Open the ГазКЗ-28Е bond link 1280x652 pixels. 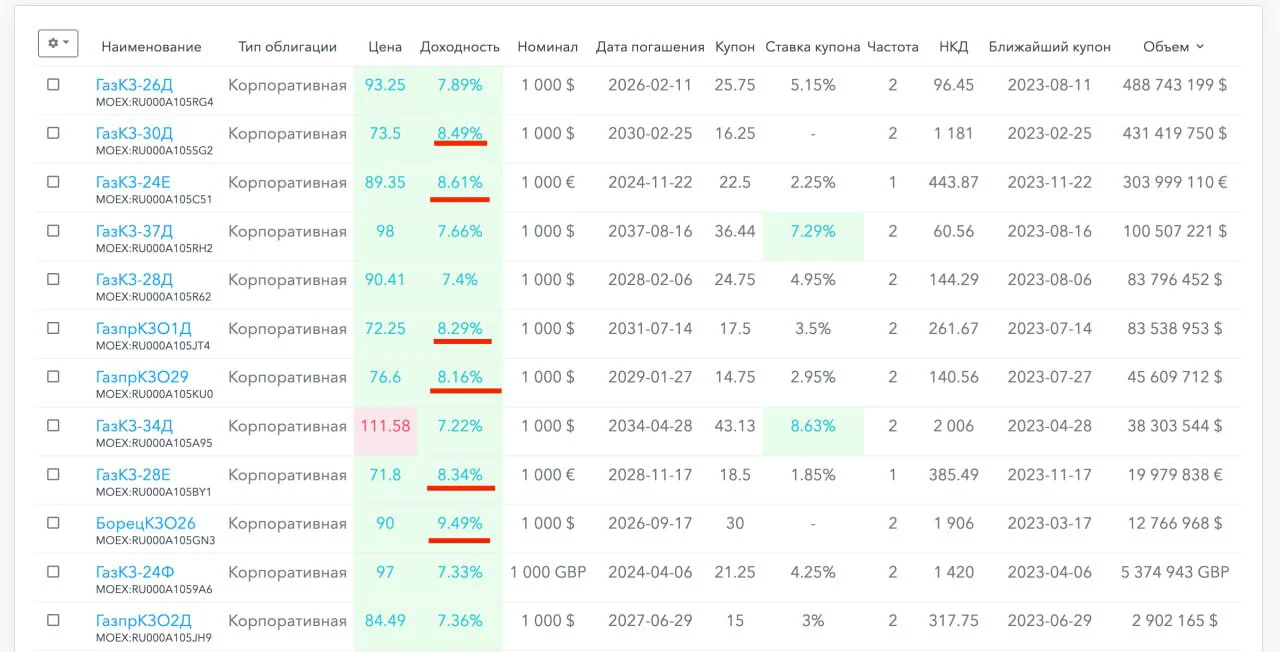(x=133, y=475)
